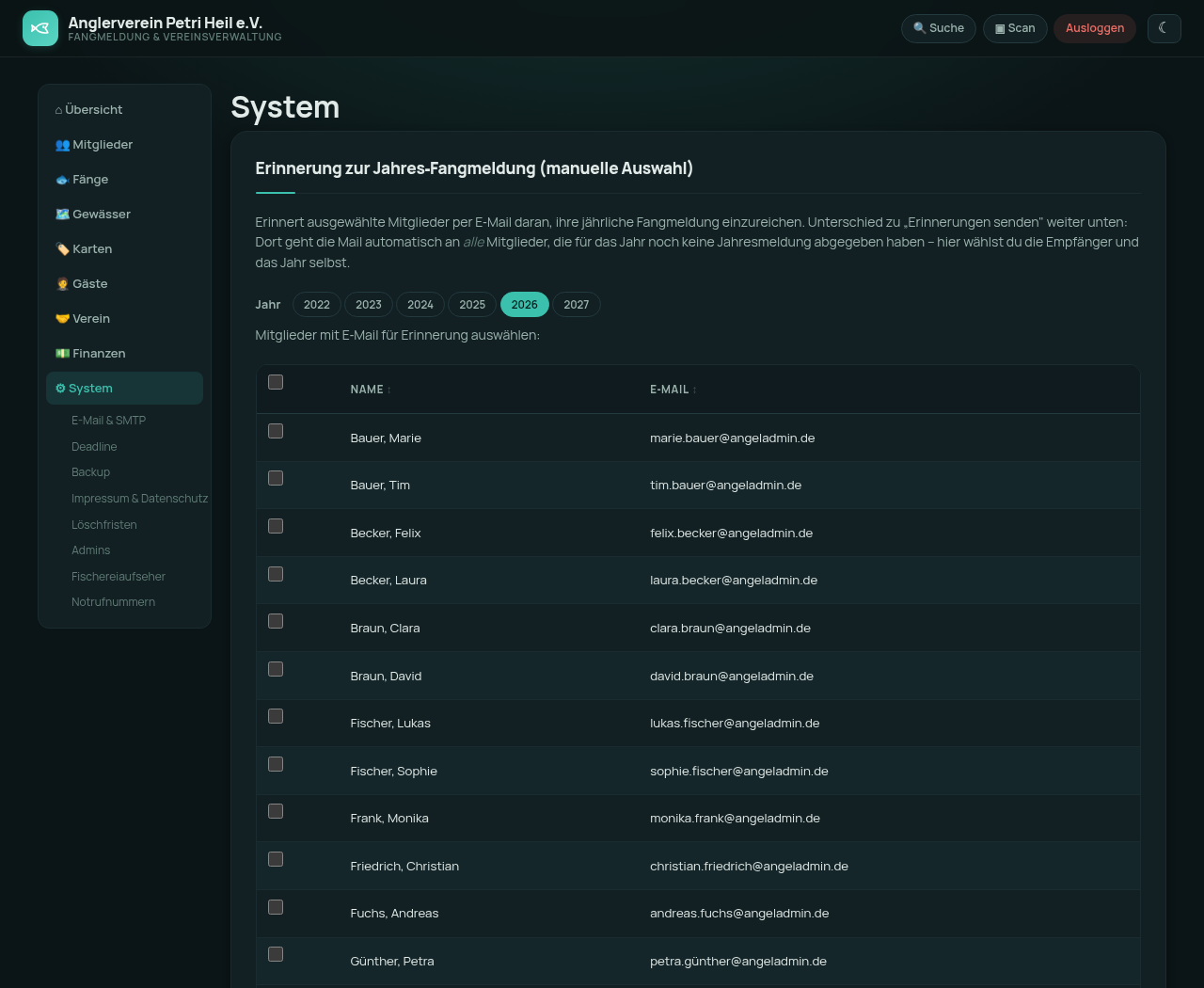Open Gäste in the sidebar
Viewport: 1204px width, 988px height.
tap(124, 284)
